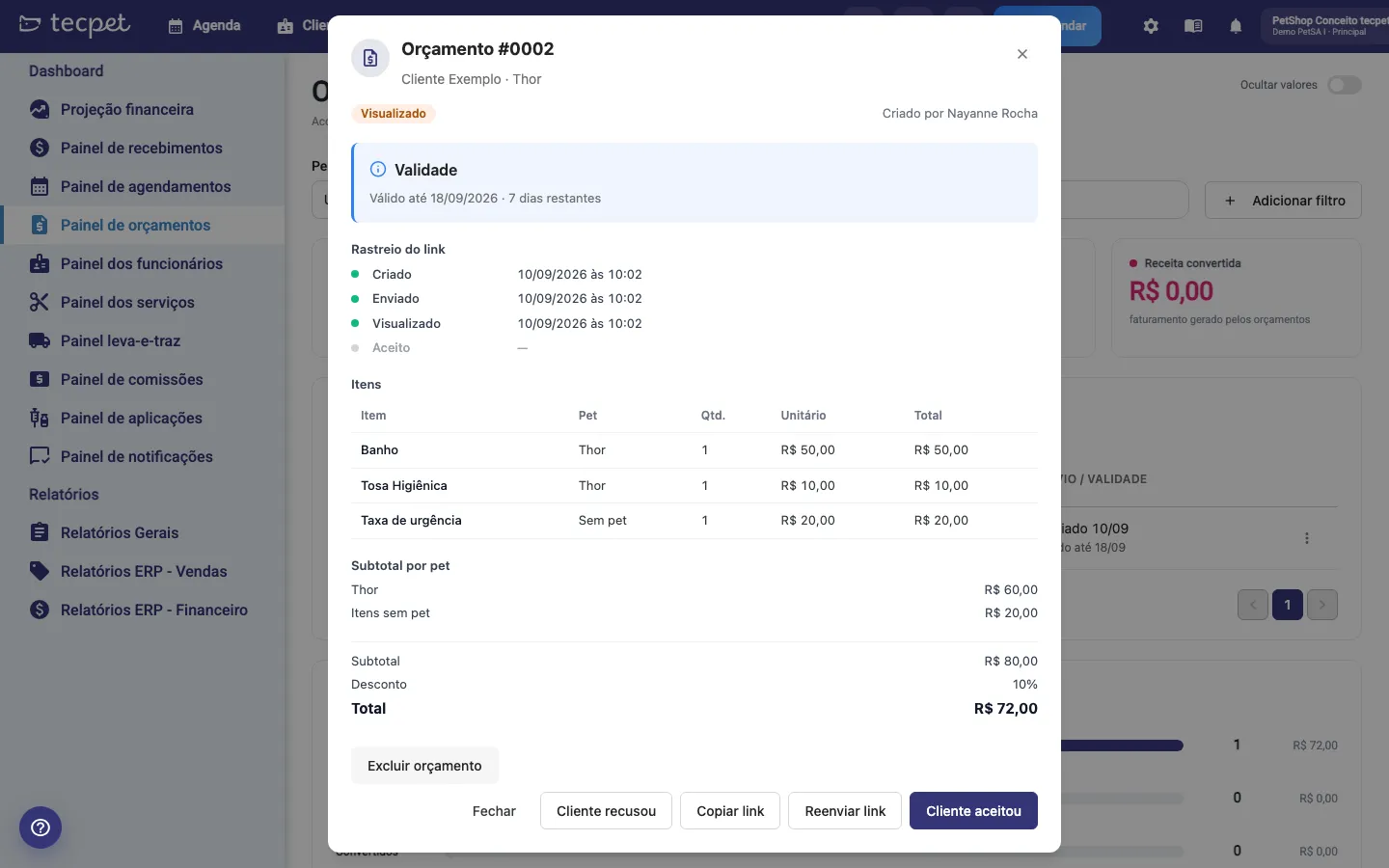Click the tecpet logo
The height and width of the screenshot is (868, 1389).
74,24
